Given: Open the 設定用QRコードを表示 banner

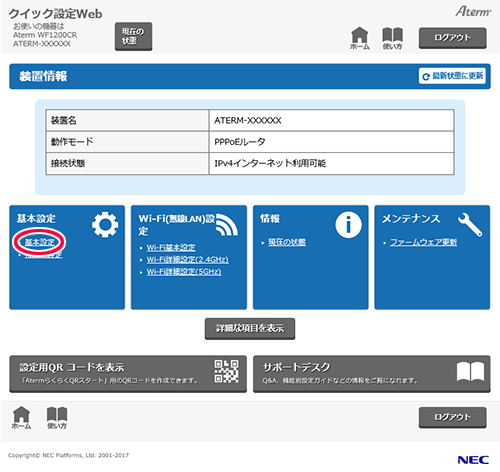Looking at the screenshot, I should coord(128,374).
